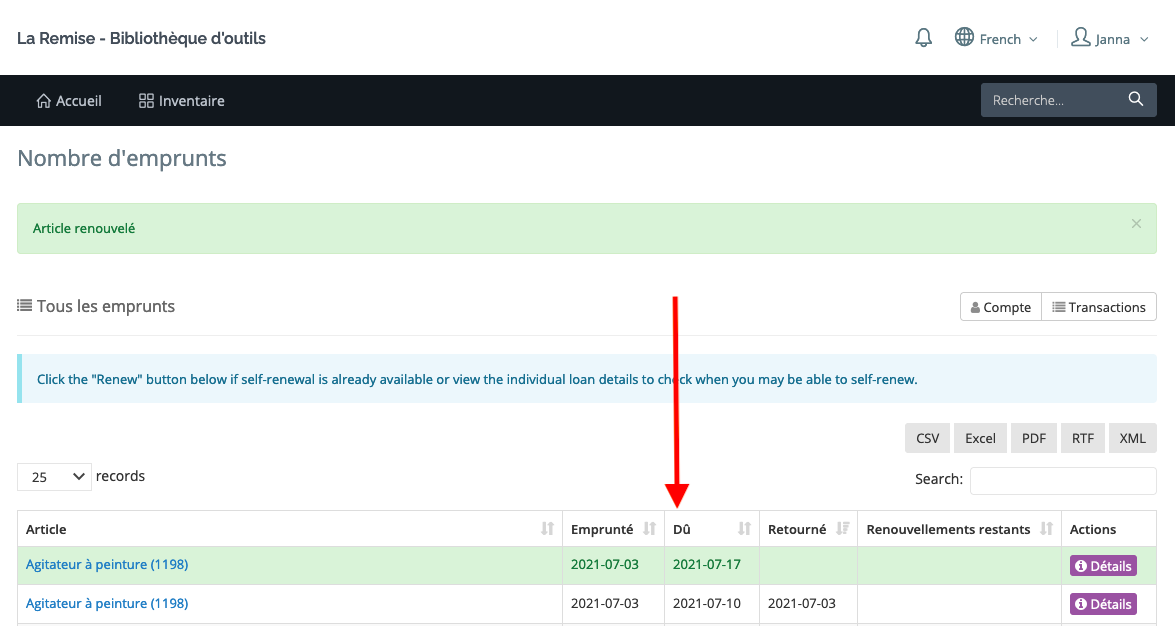
Task: Click the magnifier icon in the search bar
Action: click(x=1135, y=99)
